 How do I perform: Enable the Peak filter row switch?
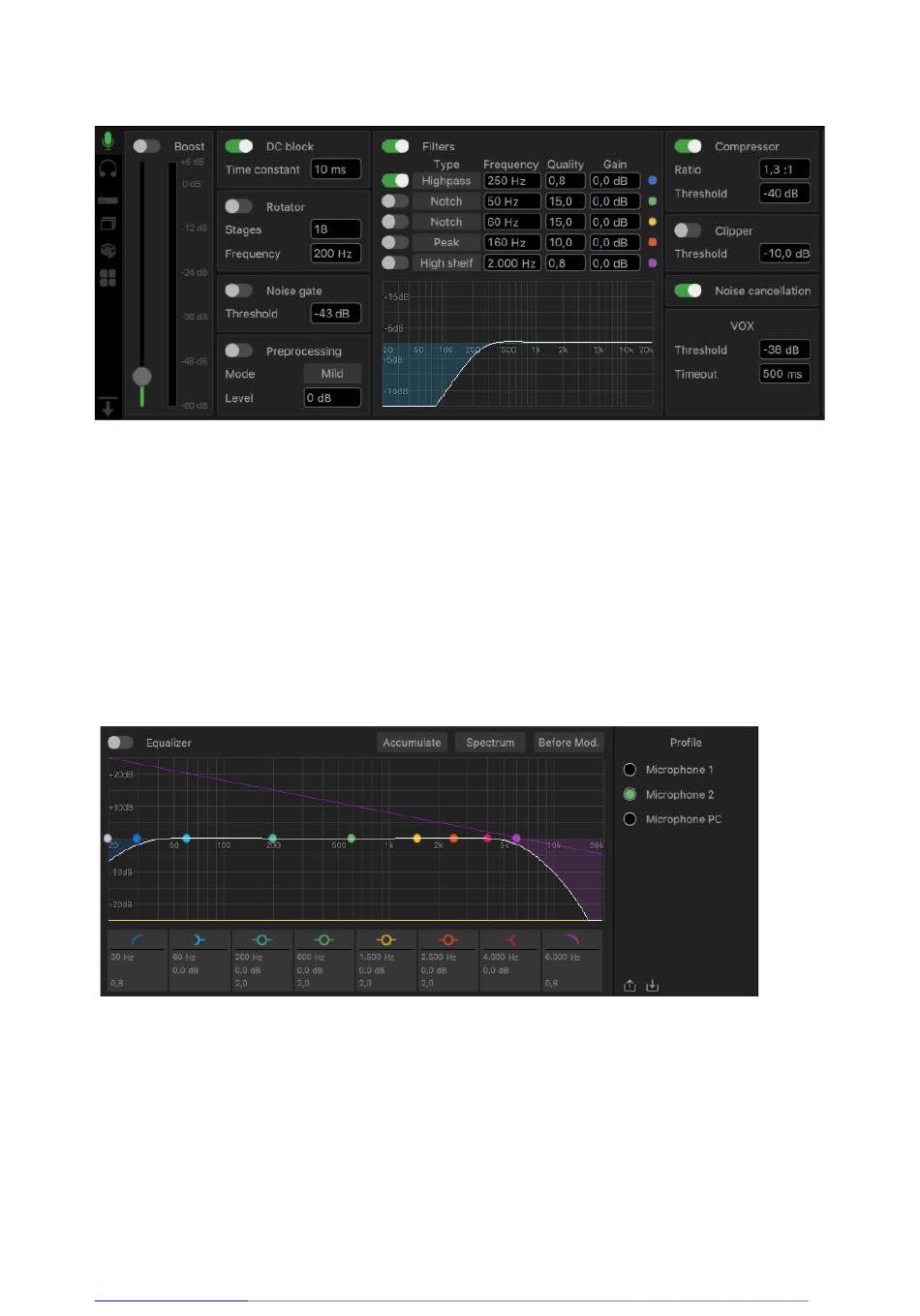coord(395,242)
